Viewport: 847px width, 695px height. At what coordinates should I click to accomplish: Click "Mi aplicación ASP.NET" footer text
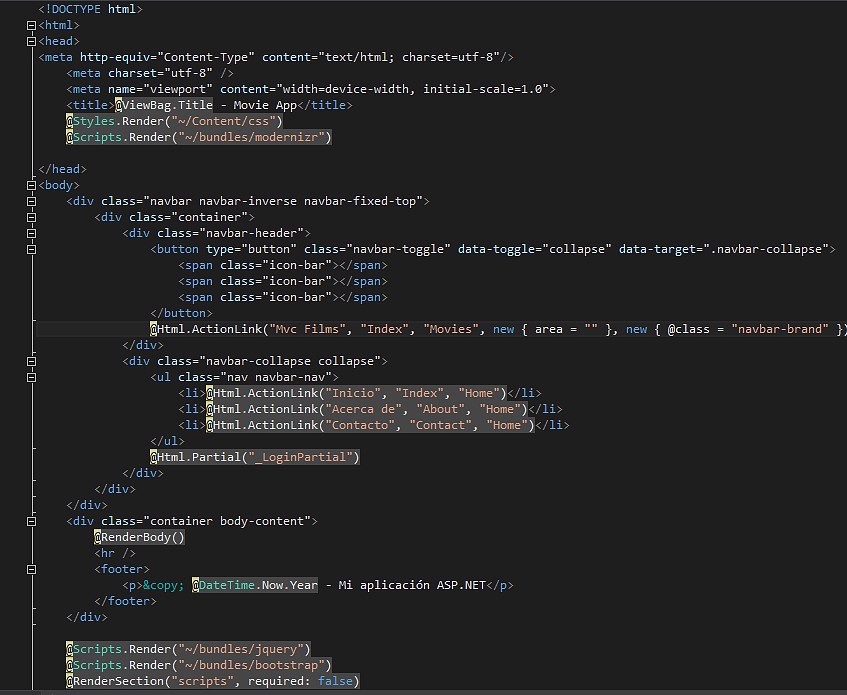point(412,585)
